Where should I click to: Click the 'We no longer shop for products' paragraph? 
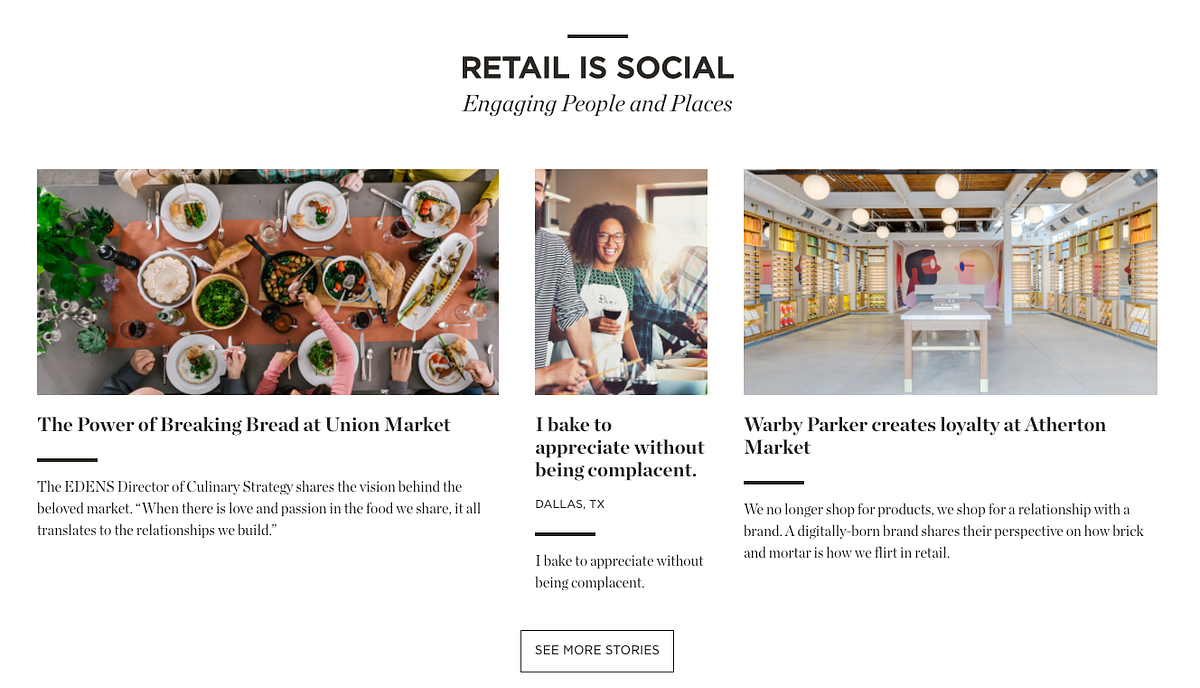click(944, 531)
